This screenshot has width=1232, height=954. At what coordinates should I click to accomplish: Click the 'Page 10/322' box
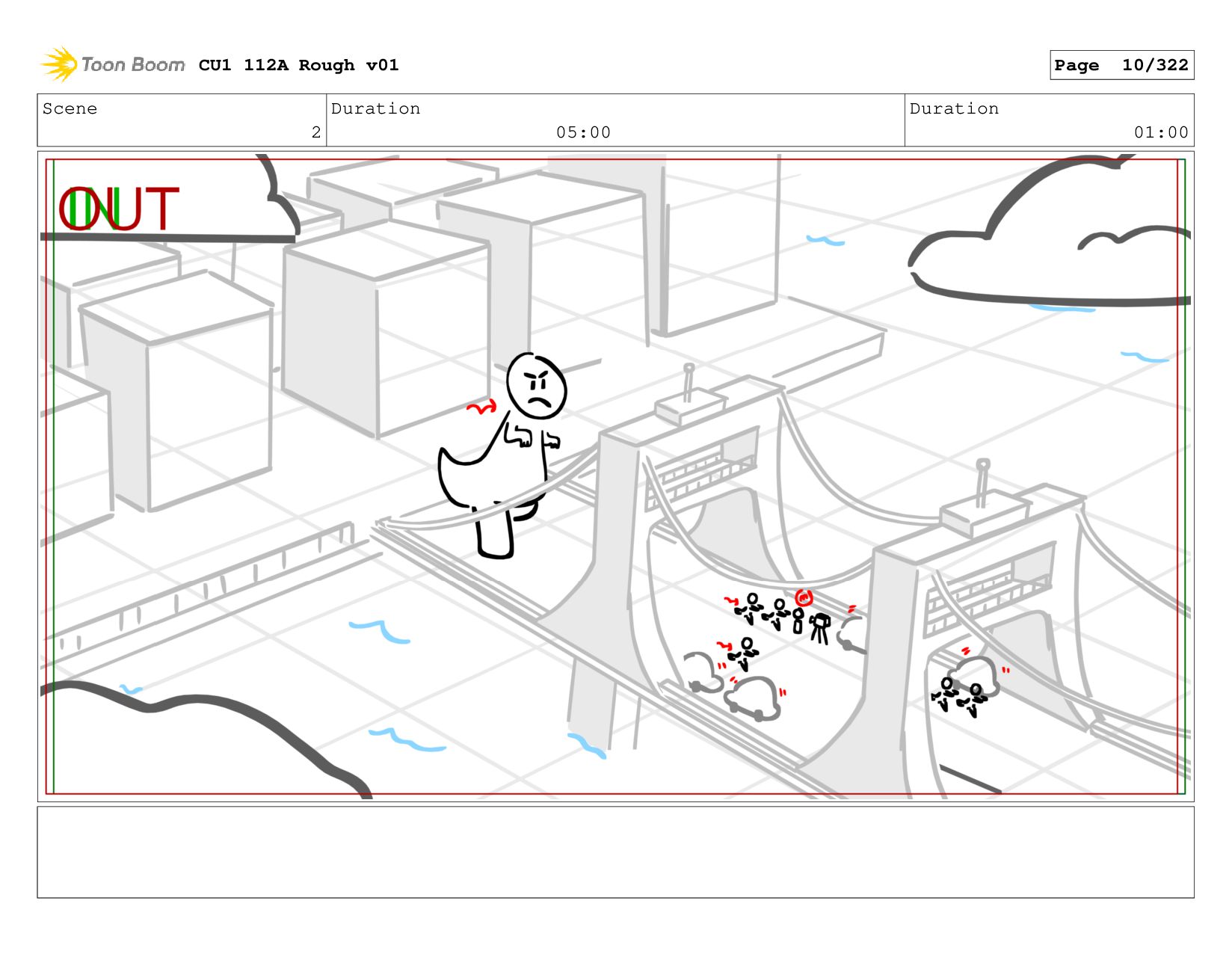1121,65
